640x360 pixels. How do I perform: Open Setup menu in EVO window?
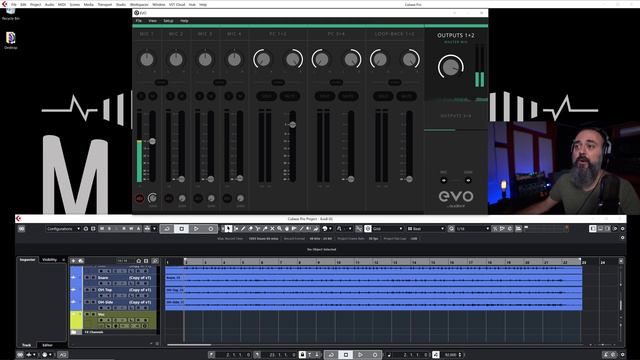[168, 21]
